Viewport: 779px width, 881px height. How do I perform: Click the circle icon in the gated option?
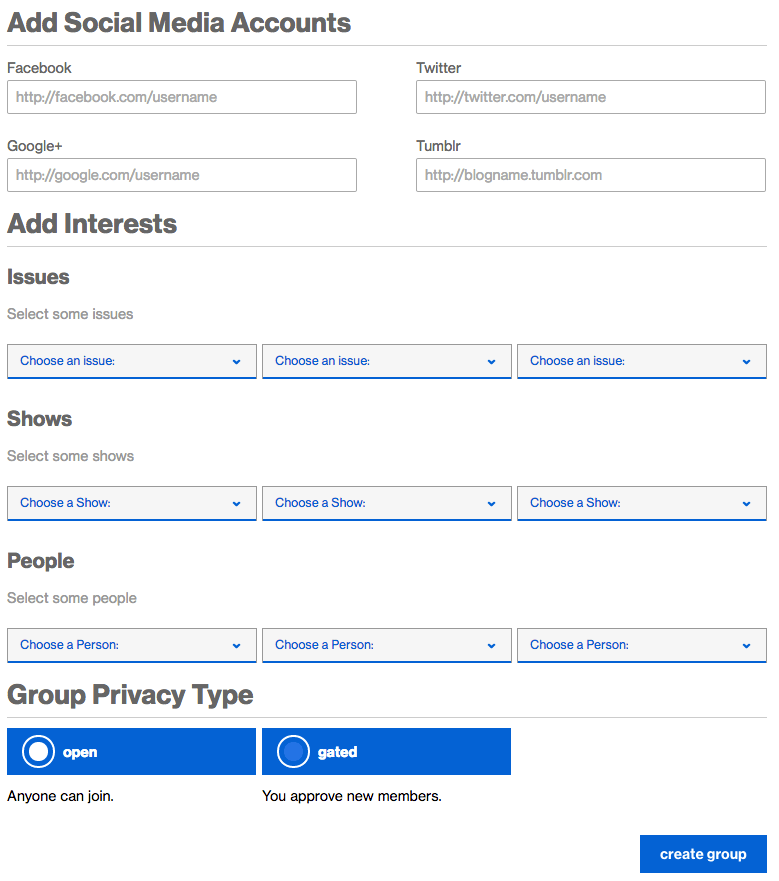pyautogui.click(x=293, y=751)
